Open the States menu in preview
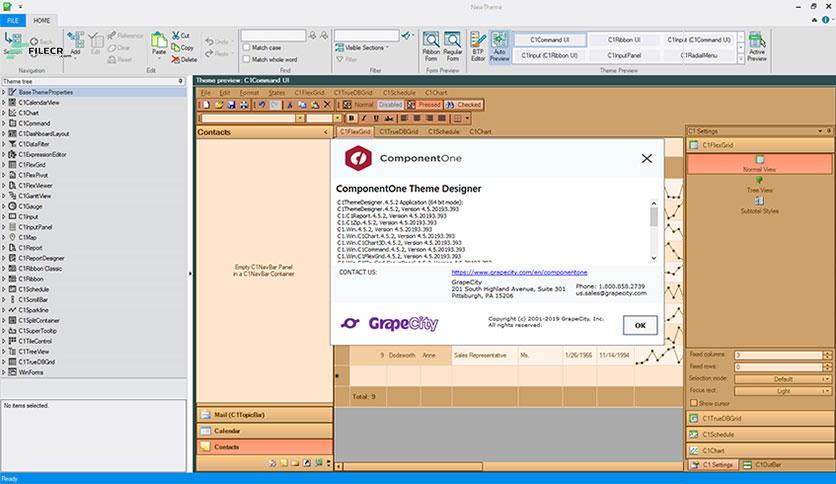 pos(277,92)
